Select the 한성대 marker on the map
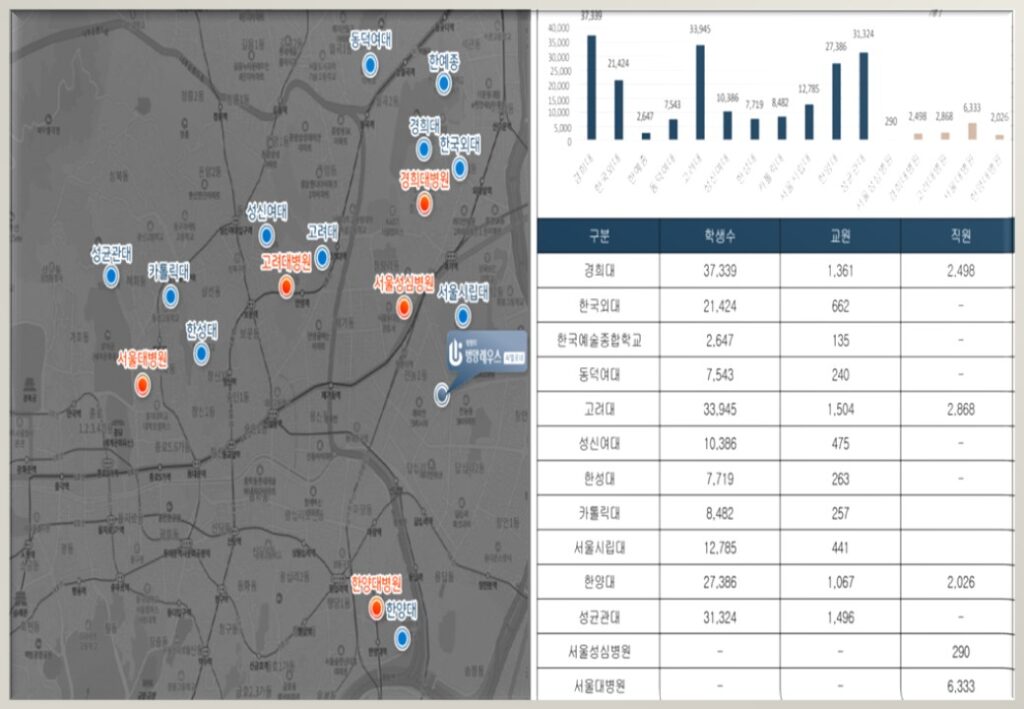Image resolution: width=1024 pixels, height=709 pixels. click(x=202, y=354)
